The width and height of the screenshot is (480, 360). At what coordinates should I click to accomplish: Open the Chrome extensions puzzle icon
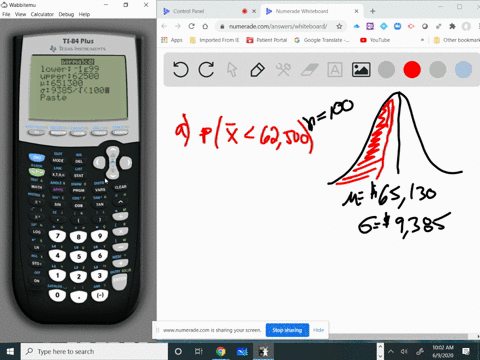click(x=452, y=26)
